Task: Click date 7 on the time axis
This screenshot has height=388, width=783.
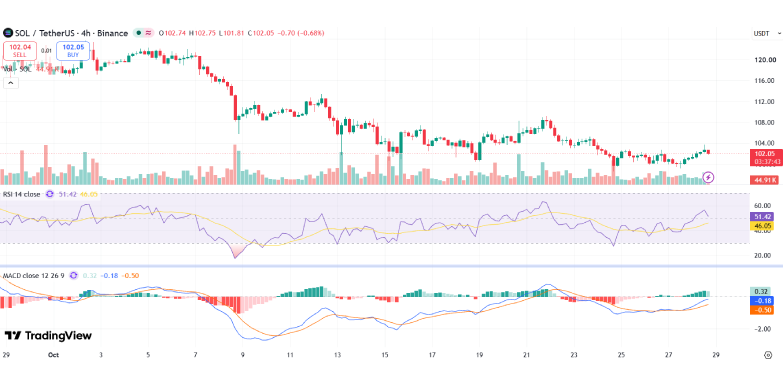Action: (195, 355)
